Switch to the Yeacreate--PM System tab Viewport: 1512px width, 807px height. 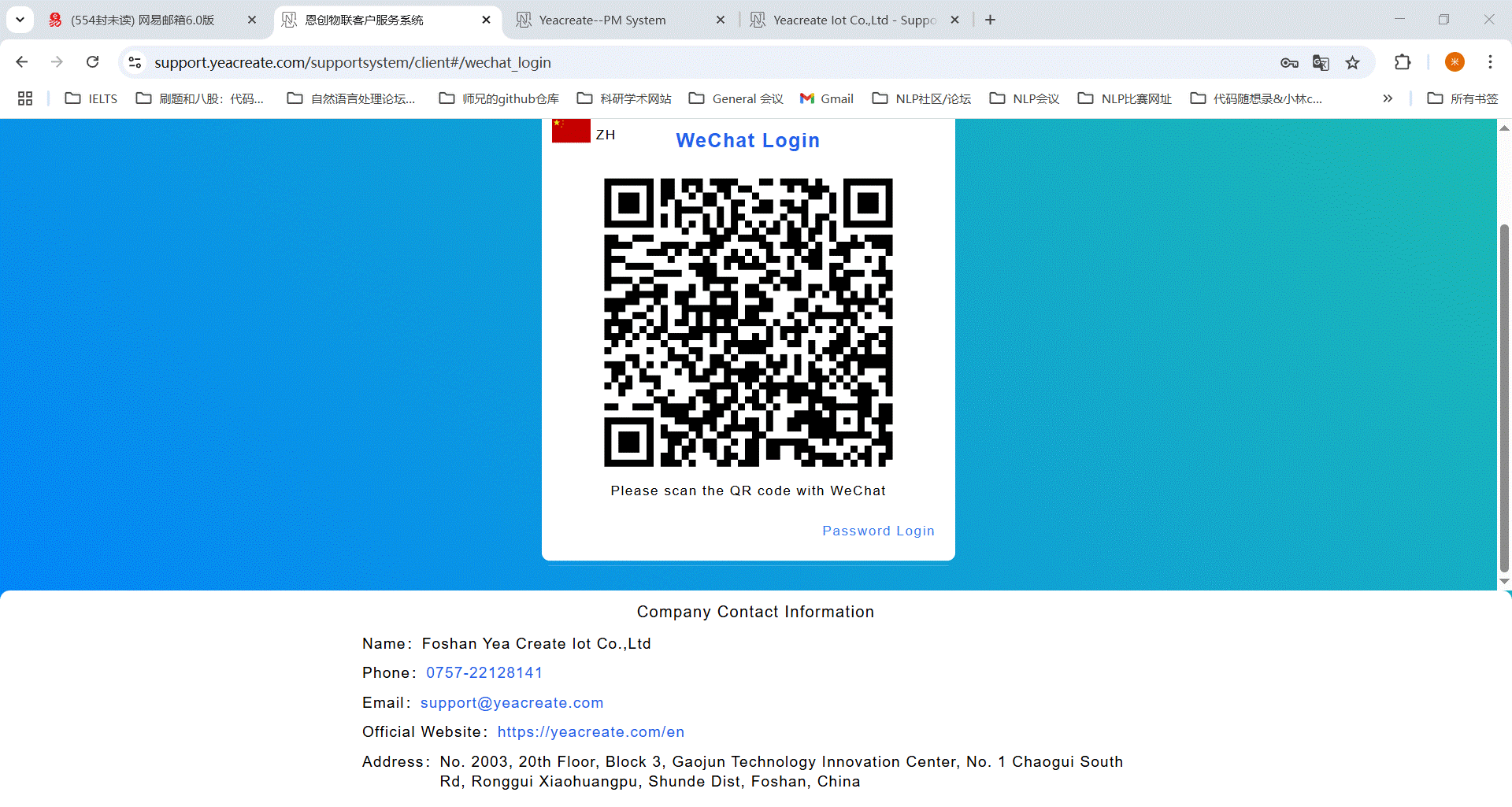tap(602, 20)
